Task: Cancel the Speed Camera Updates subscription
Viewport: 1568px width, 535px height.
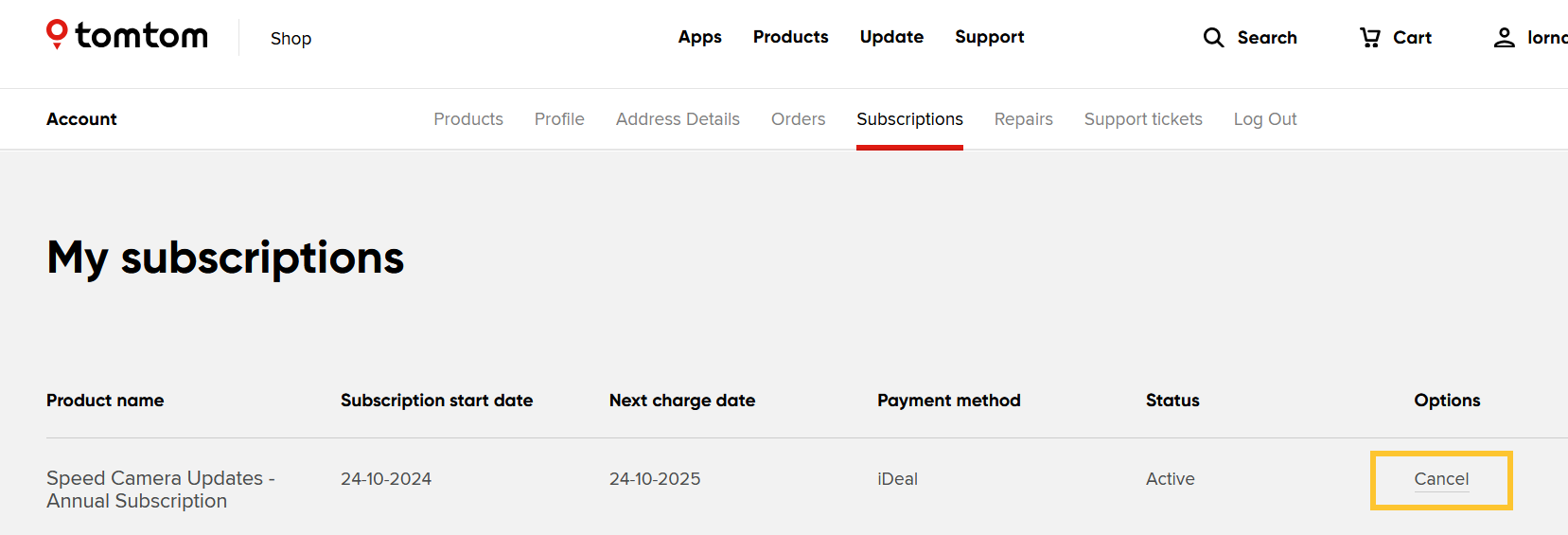Action: [x=1441, y=479]
